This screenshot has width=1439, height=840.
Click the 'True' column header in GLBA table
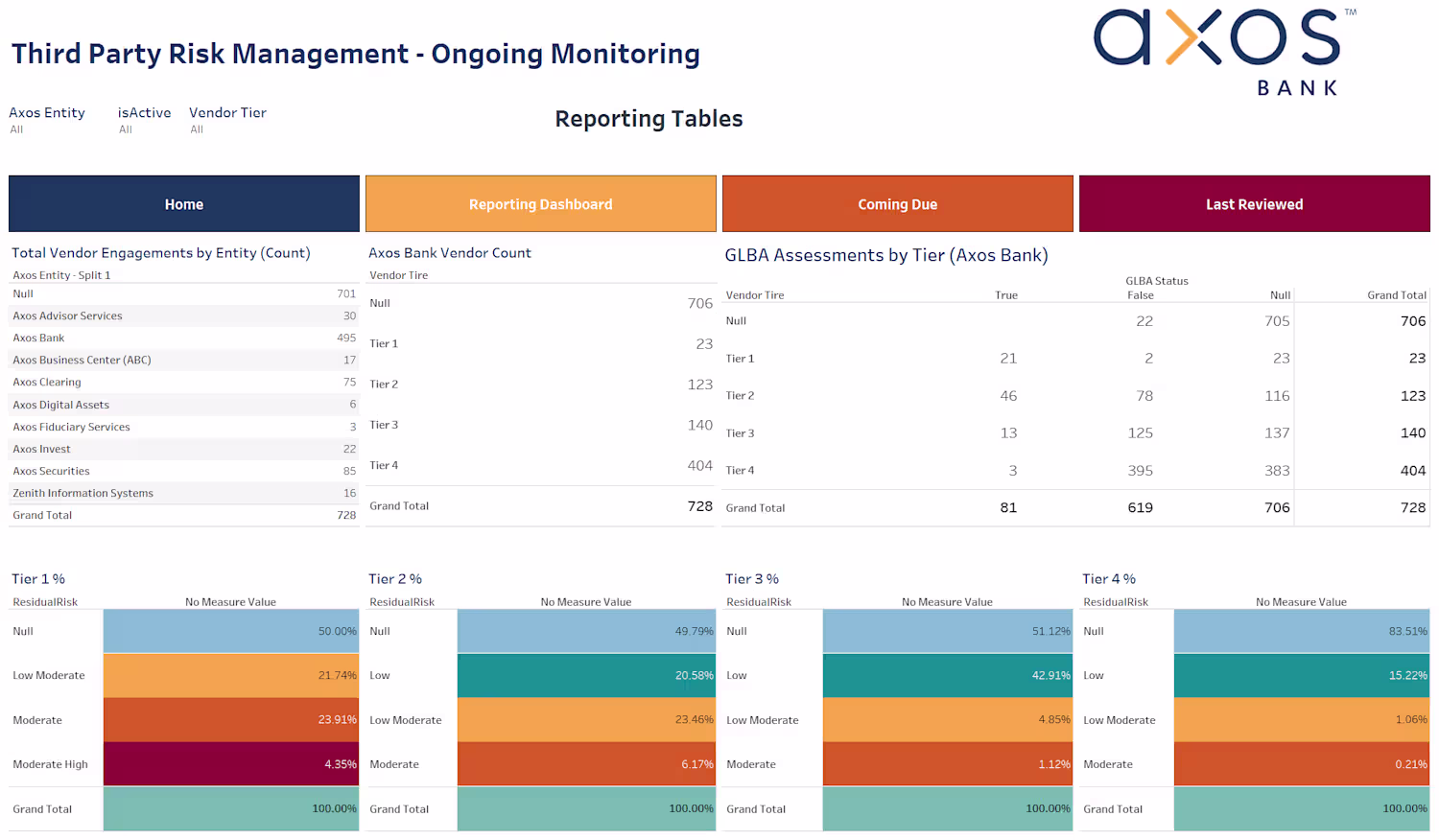pyautogui.click(x=1006, y=295)
